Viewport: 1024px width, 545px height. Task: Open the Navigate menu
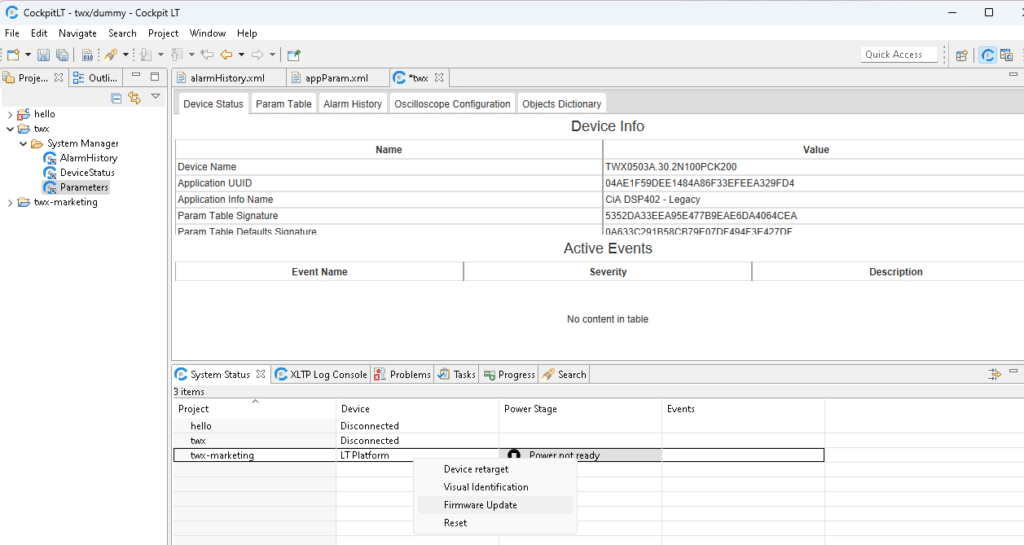pos(78,33)
